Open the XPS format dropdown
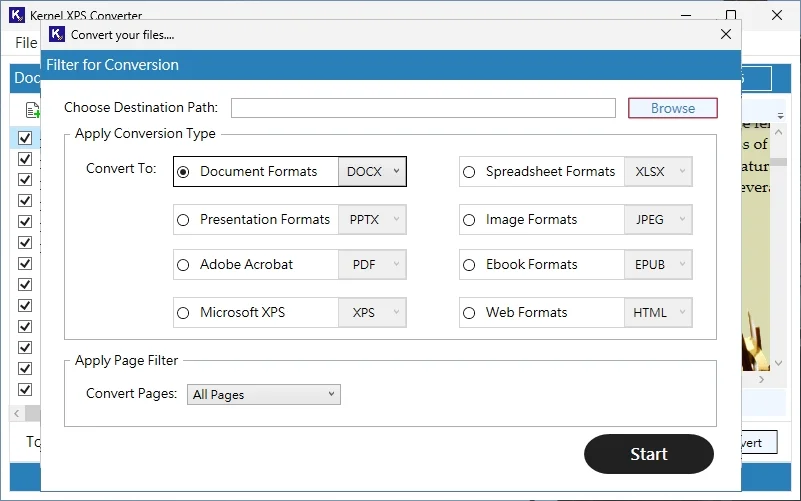 point(372,313)
